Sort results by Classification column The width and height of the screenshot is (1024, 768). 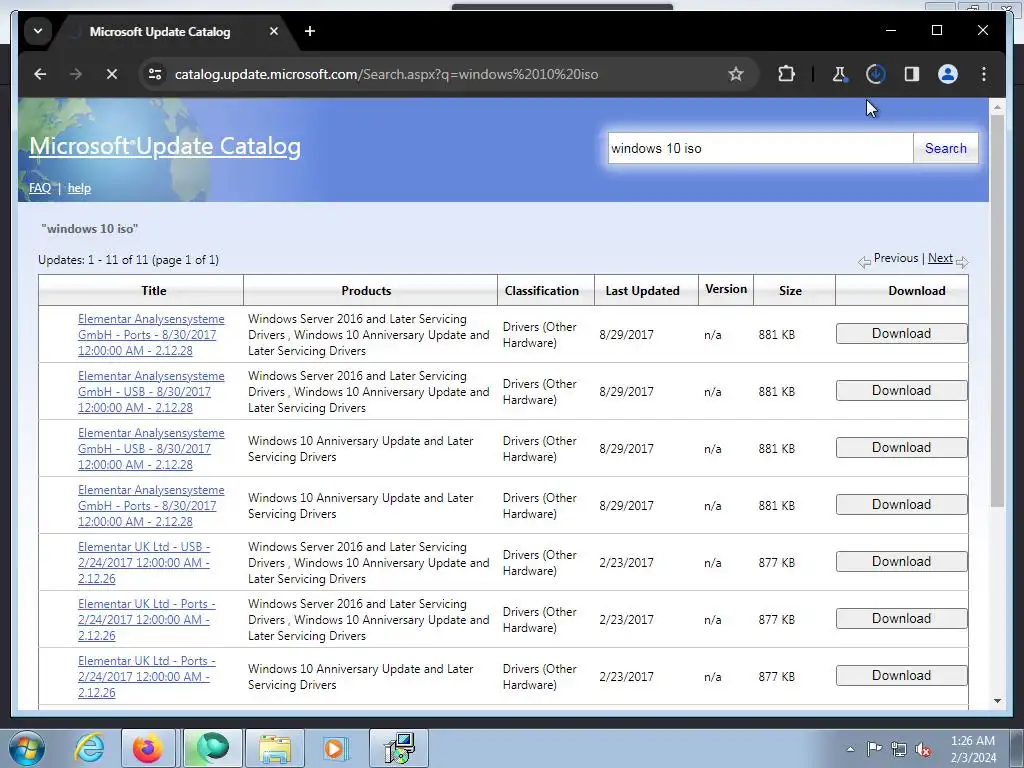pos(541,291)
